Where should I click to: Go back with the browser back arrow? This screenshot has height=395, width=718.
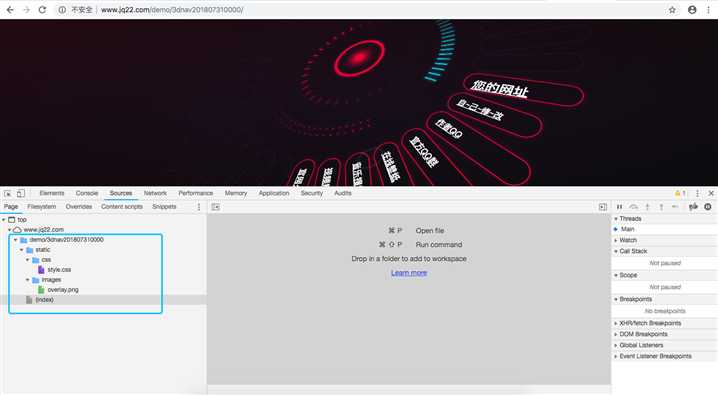[x=10, y=10]
